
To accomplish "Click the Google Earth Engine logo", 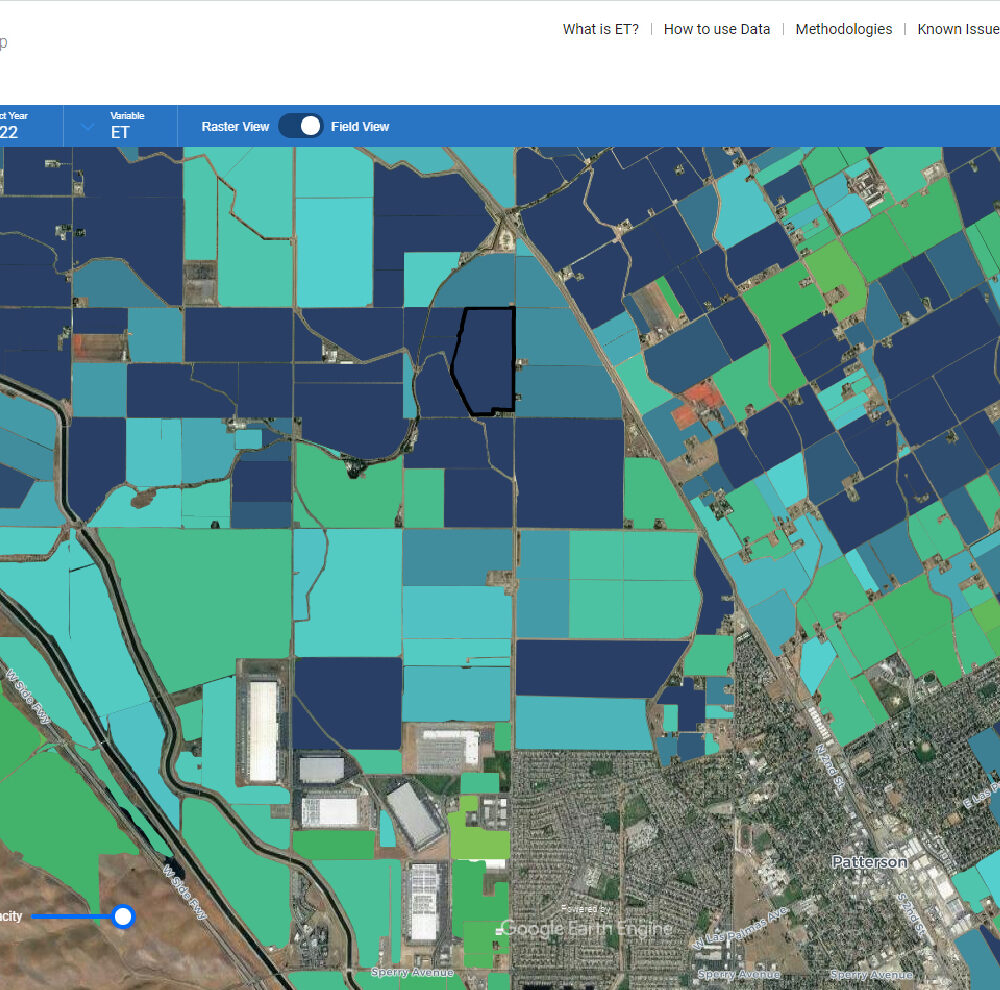I will [x=585, y=928].
